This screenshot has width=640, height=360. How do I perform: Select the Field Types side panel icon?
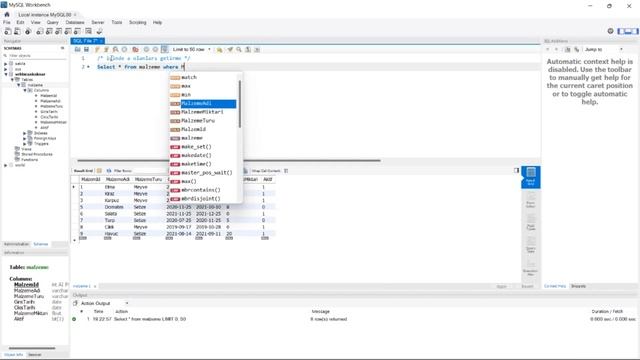(531, 222)
